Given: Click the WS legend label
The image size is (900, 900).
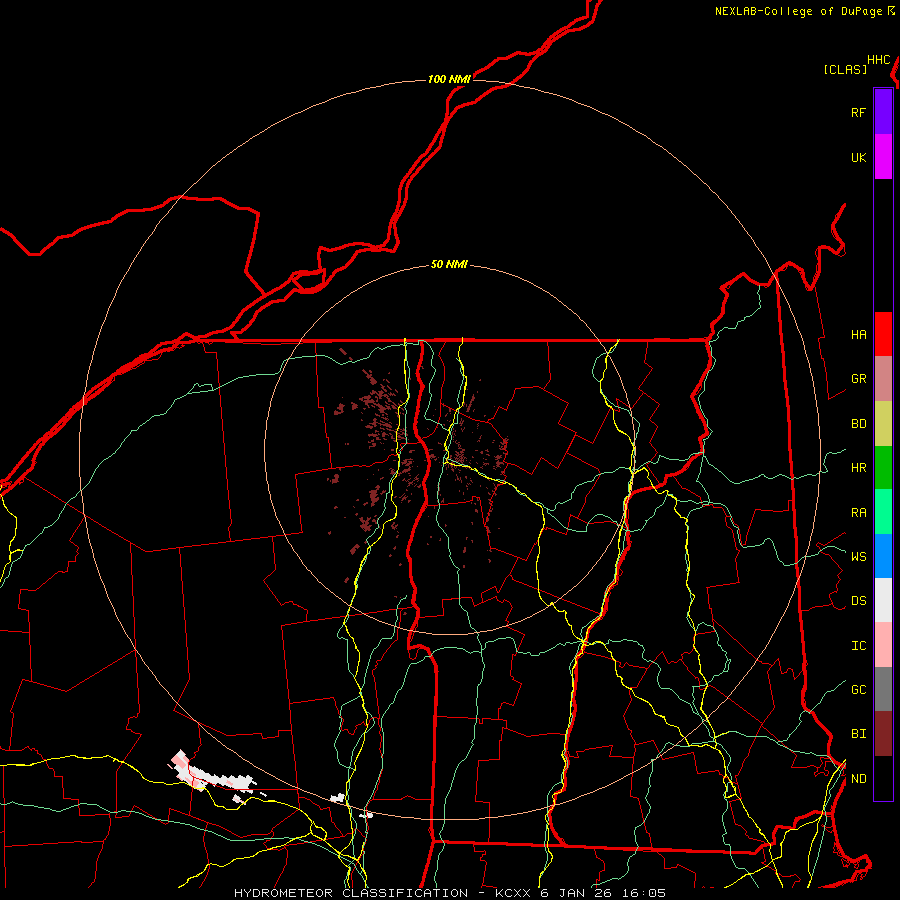Looking at the screenshot, I should tap(858, 556).
